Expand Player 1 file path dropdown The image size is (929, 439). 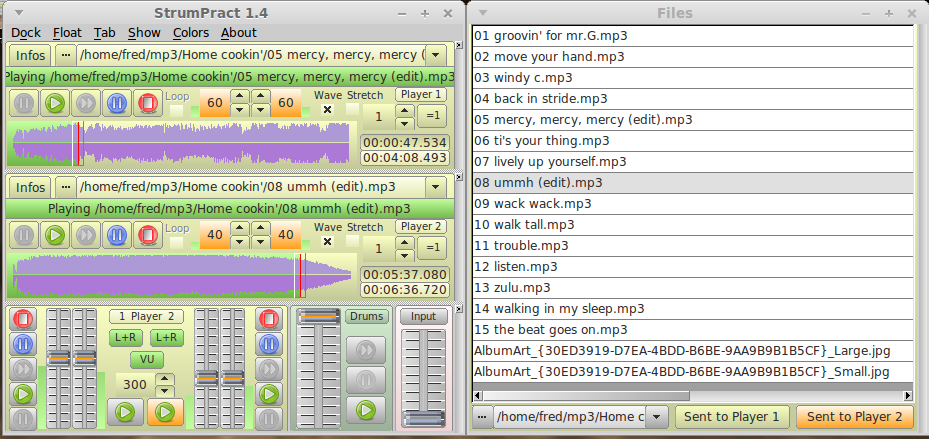pyautogui.click(x=435, y=55)
